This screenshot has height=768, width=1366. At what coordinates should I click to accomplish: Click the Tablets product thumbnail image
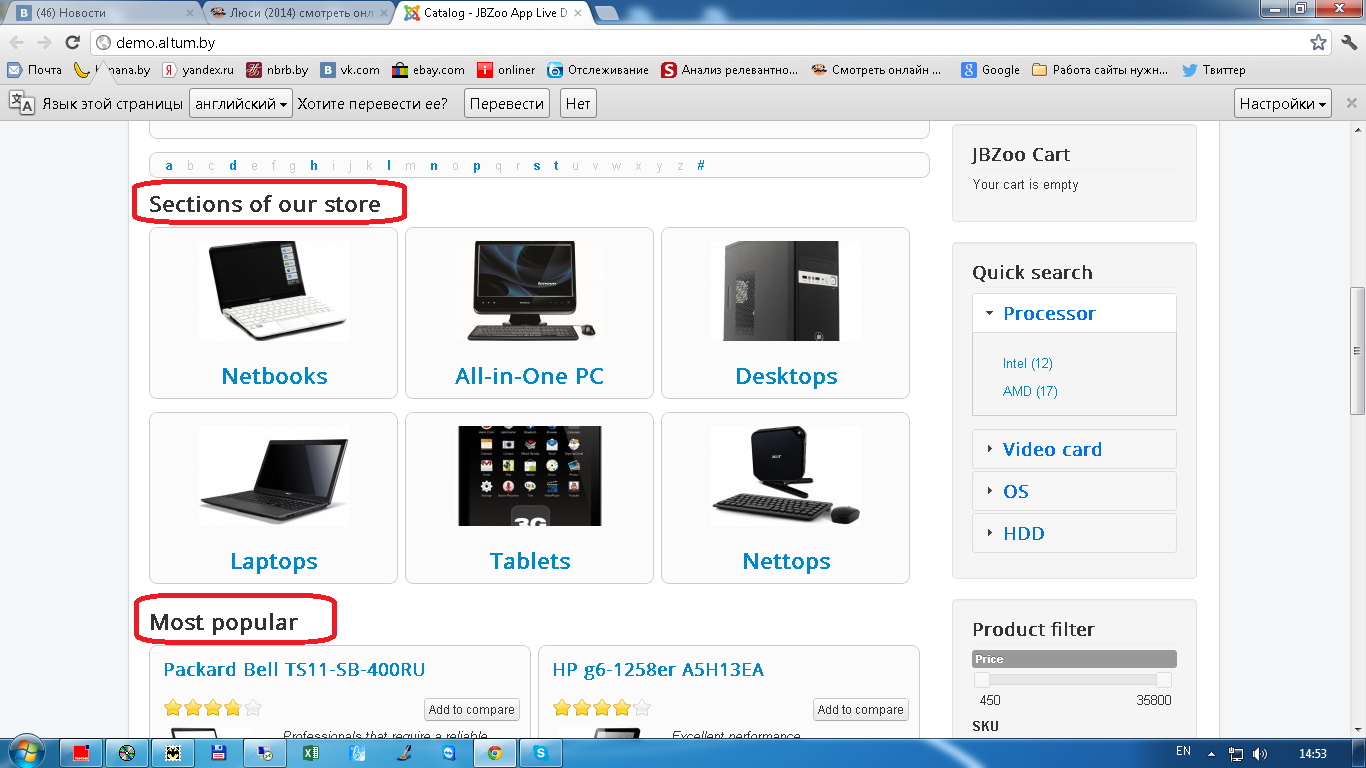click(530, 476)
